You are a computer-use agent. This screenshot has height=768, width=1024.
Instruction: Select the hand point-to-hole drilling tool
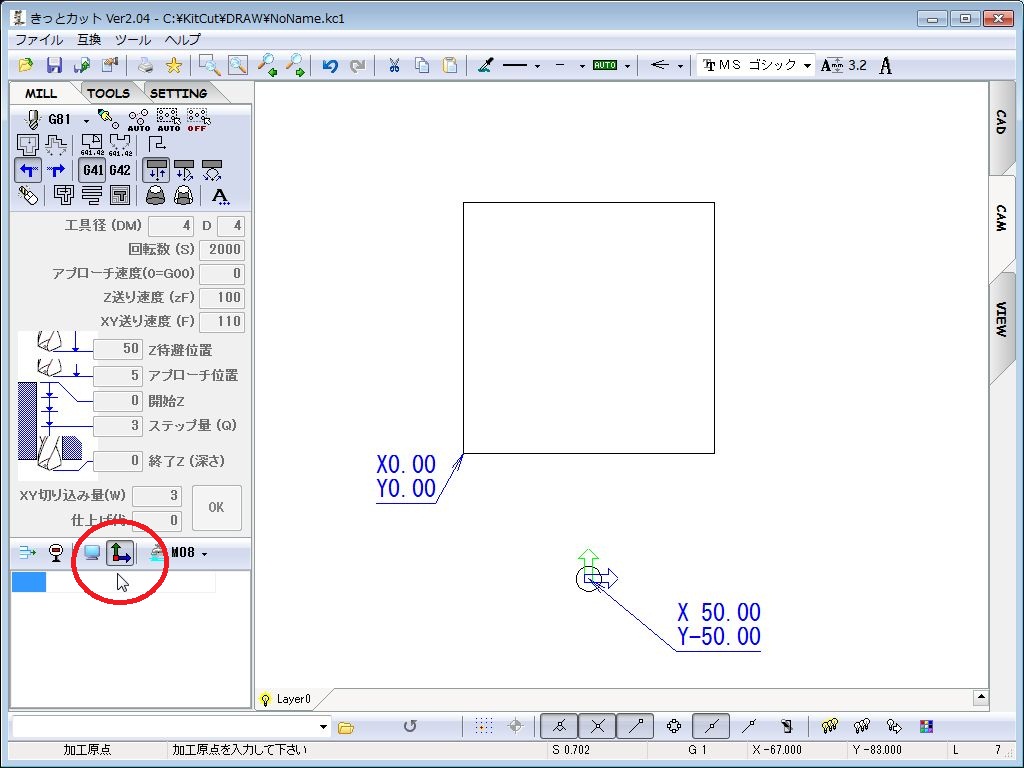[x=108, y=118]
